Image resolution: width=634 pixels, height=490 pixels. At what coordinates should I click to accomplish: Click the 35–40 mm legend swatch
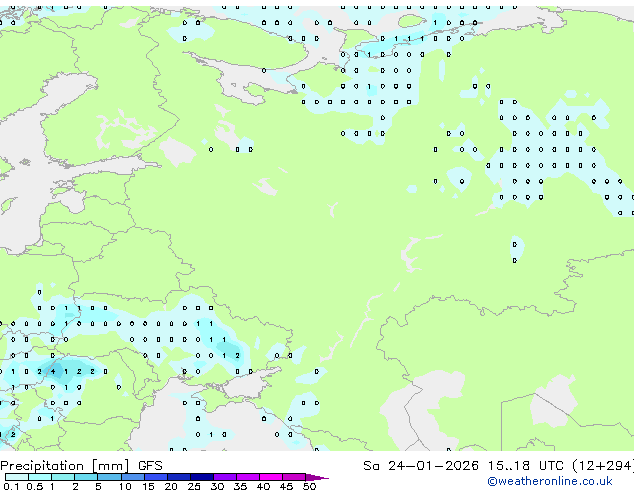(x=247, y=477)
